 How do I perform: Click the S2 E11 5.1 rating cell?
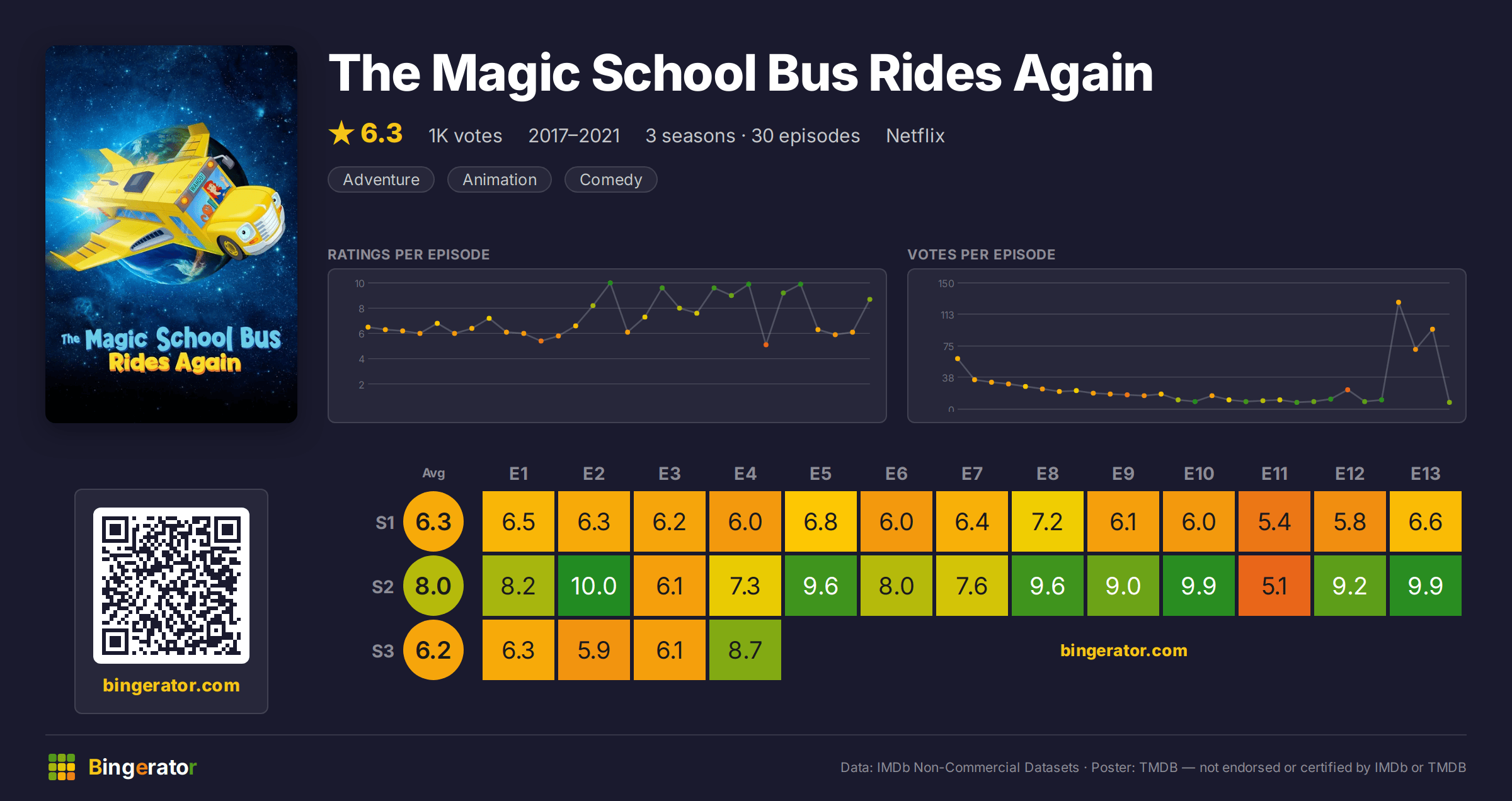click(1274, 586)
